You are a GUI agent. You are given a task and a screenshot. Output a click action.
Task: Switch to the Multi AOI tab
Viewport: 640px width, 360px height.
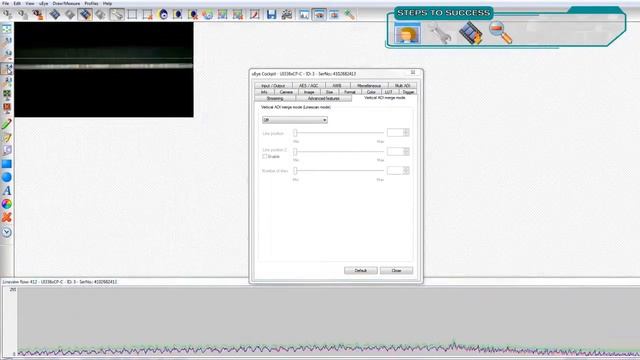tap(402, 86)
